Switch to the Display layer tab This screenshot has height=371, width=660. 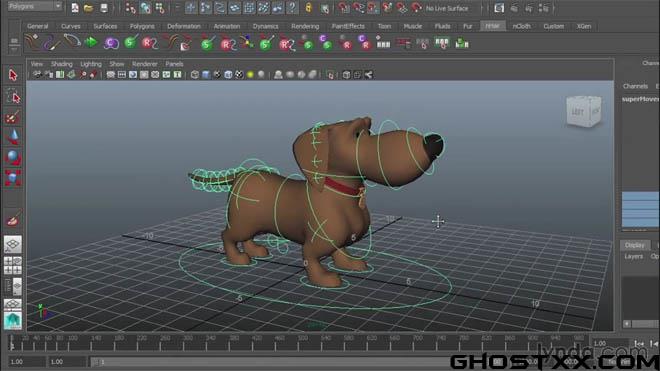[x=634, y=245]
